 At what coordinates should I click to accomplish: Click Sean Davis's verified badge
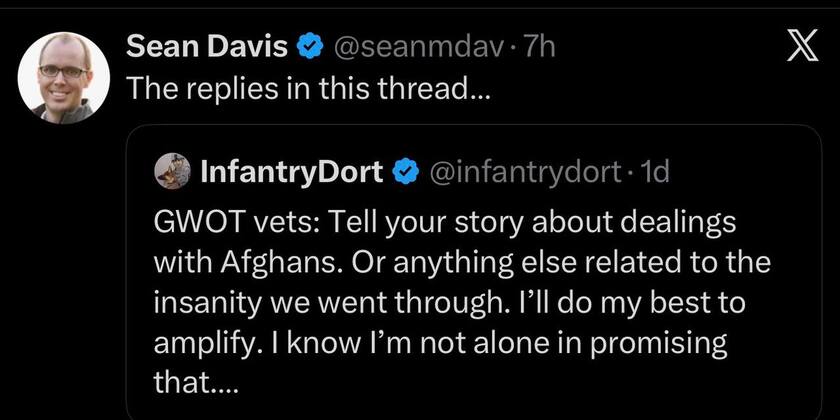click(311, 47)
